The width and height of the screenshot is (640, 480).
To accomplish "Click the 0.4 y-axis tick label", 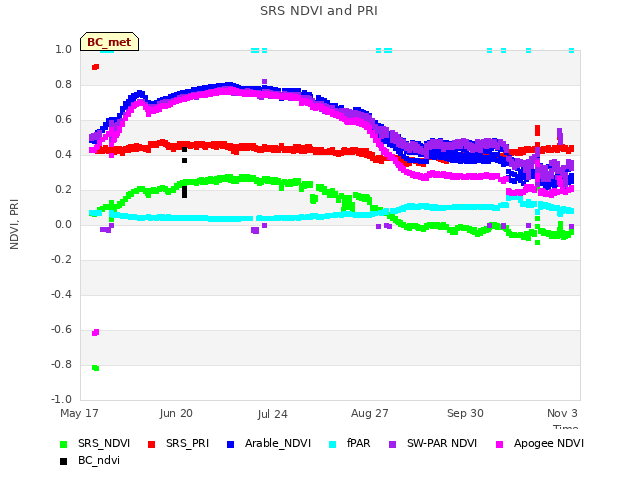I will click(x=64, y=155).
